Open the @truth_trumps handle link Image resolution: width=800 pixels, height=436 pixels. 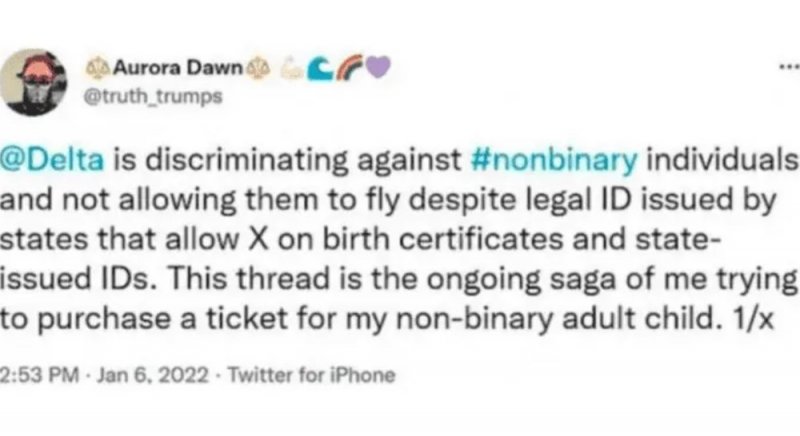pos(153,96)
